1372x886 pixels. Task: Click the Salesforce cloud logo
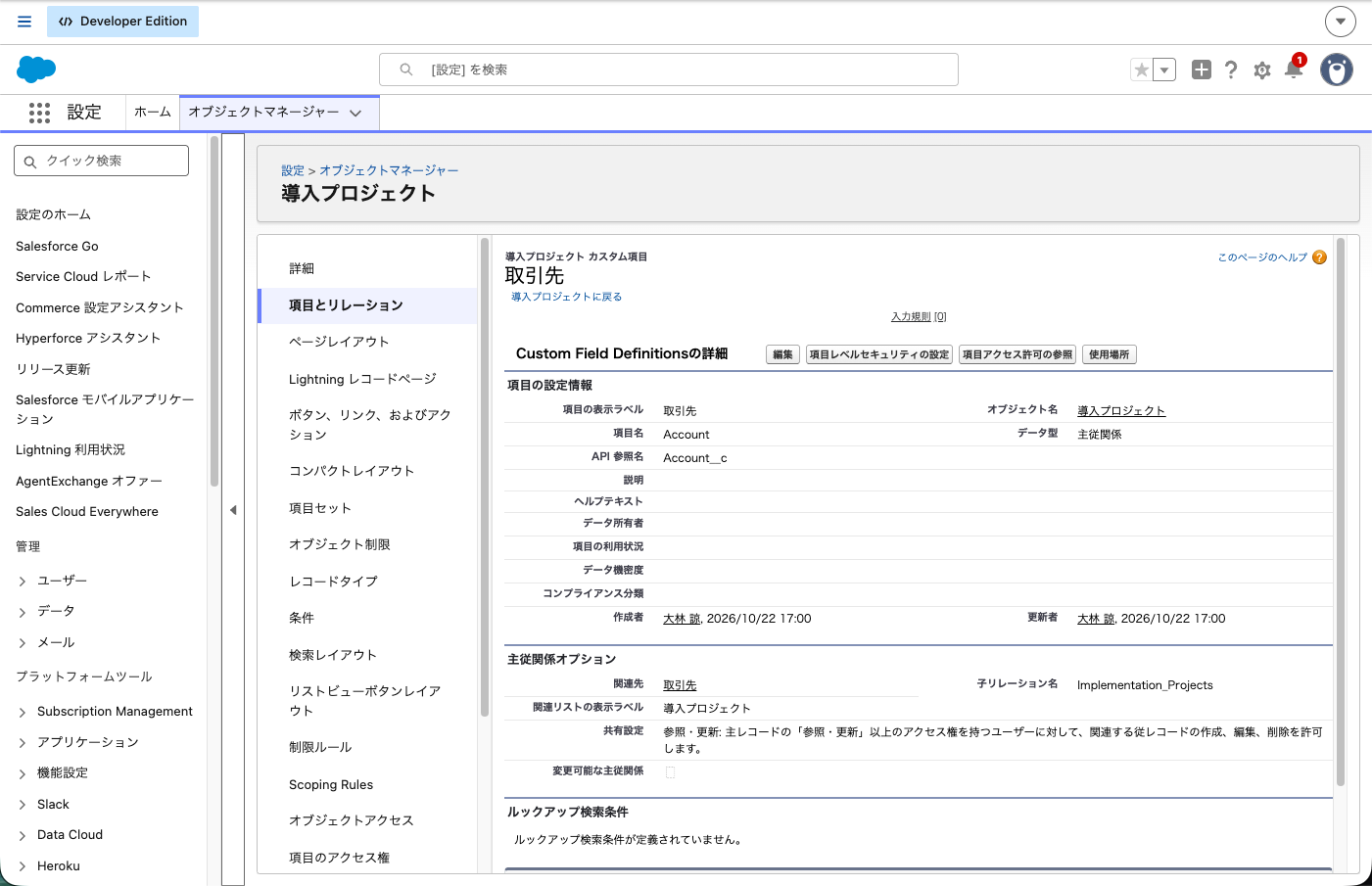pyautogui.click(x=36, y=70)
